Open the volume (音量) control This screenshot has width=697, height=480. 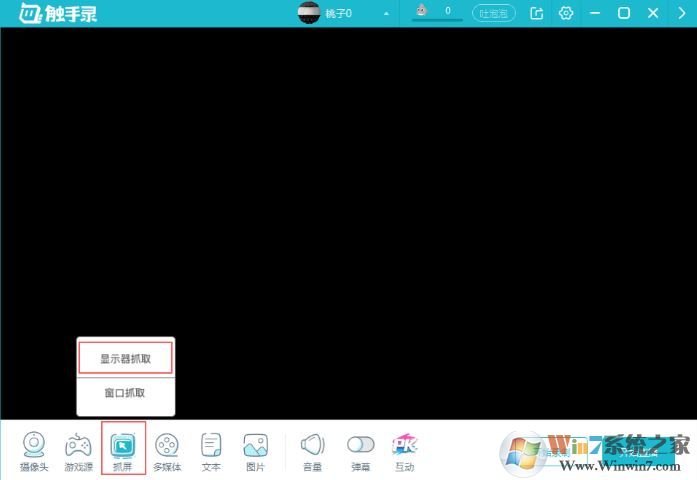pos(312,450)
